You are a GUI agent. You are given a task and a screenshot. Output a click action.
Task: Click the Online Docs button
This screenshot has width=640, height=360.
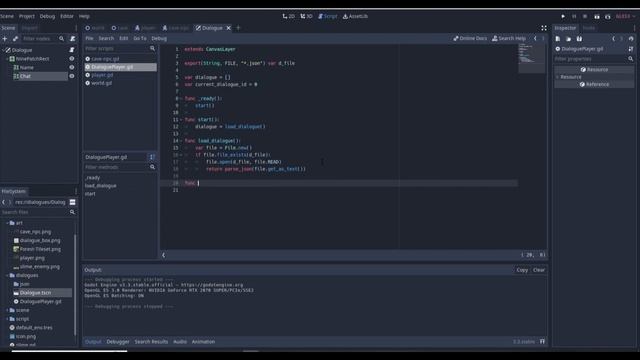coord(470,38)
